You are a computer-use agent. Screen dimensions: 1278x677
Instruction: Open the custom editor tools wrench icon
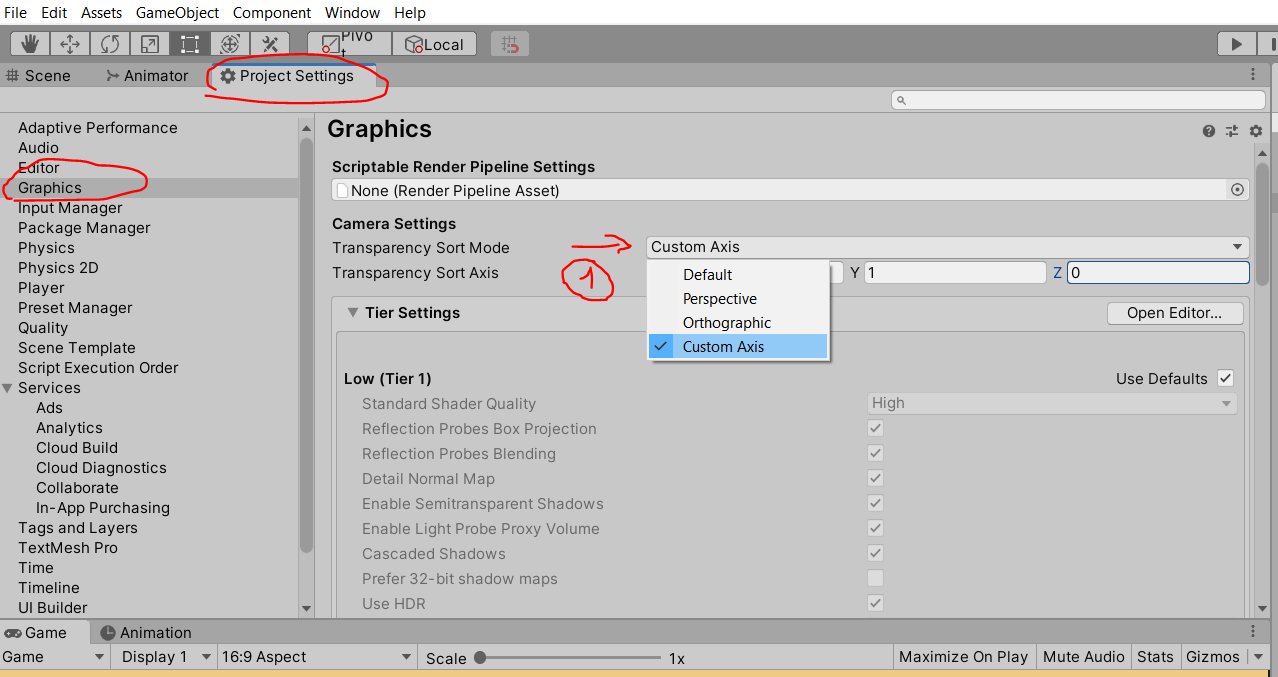click(x=268, y=43)
